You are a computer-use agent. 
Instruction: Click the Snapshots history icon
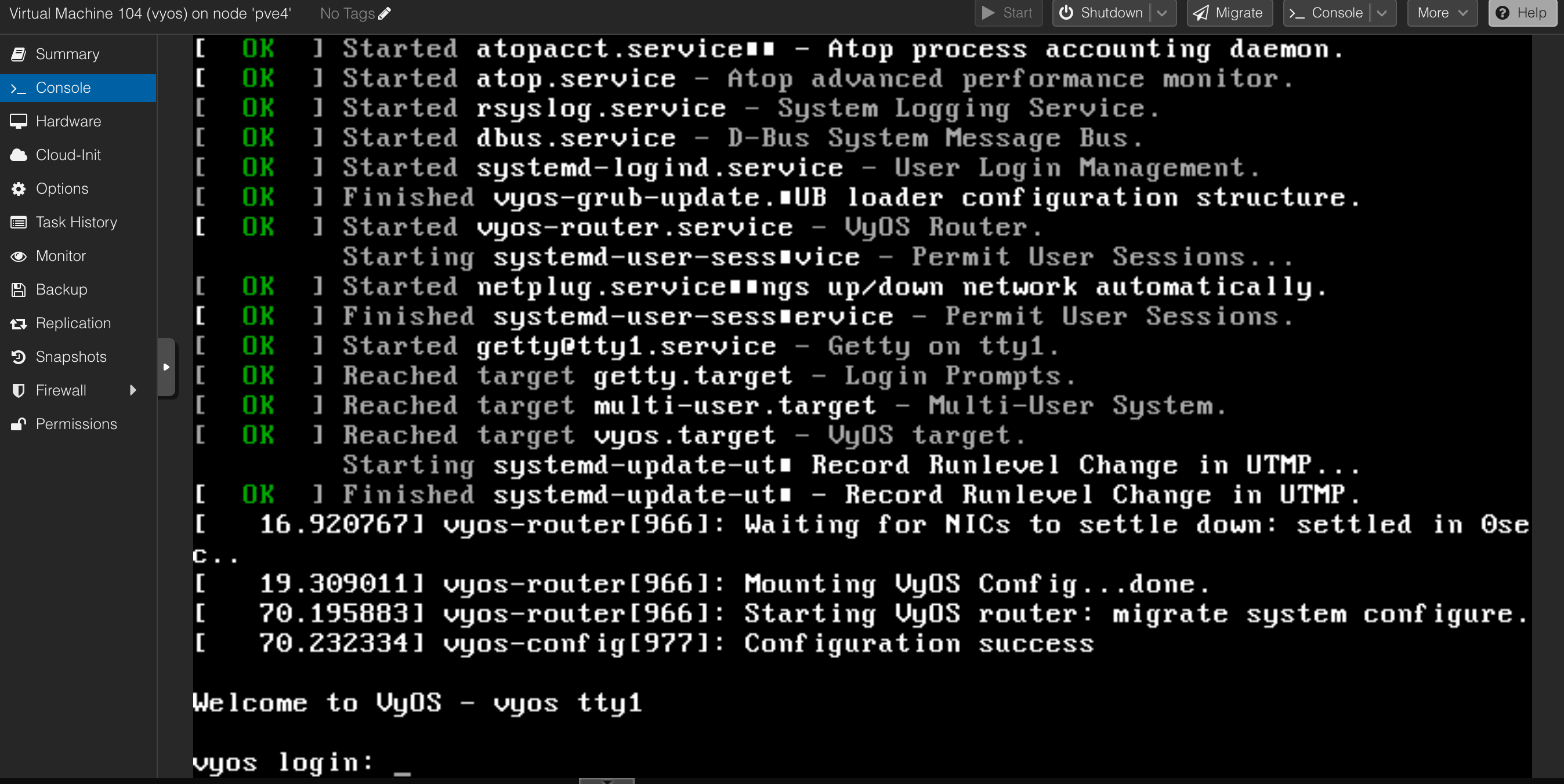click(x=19, y=357)
